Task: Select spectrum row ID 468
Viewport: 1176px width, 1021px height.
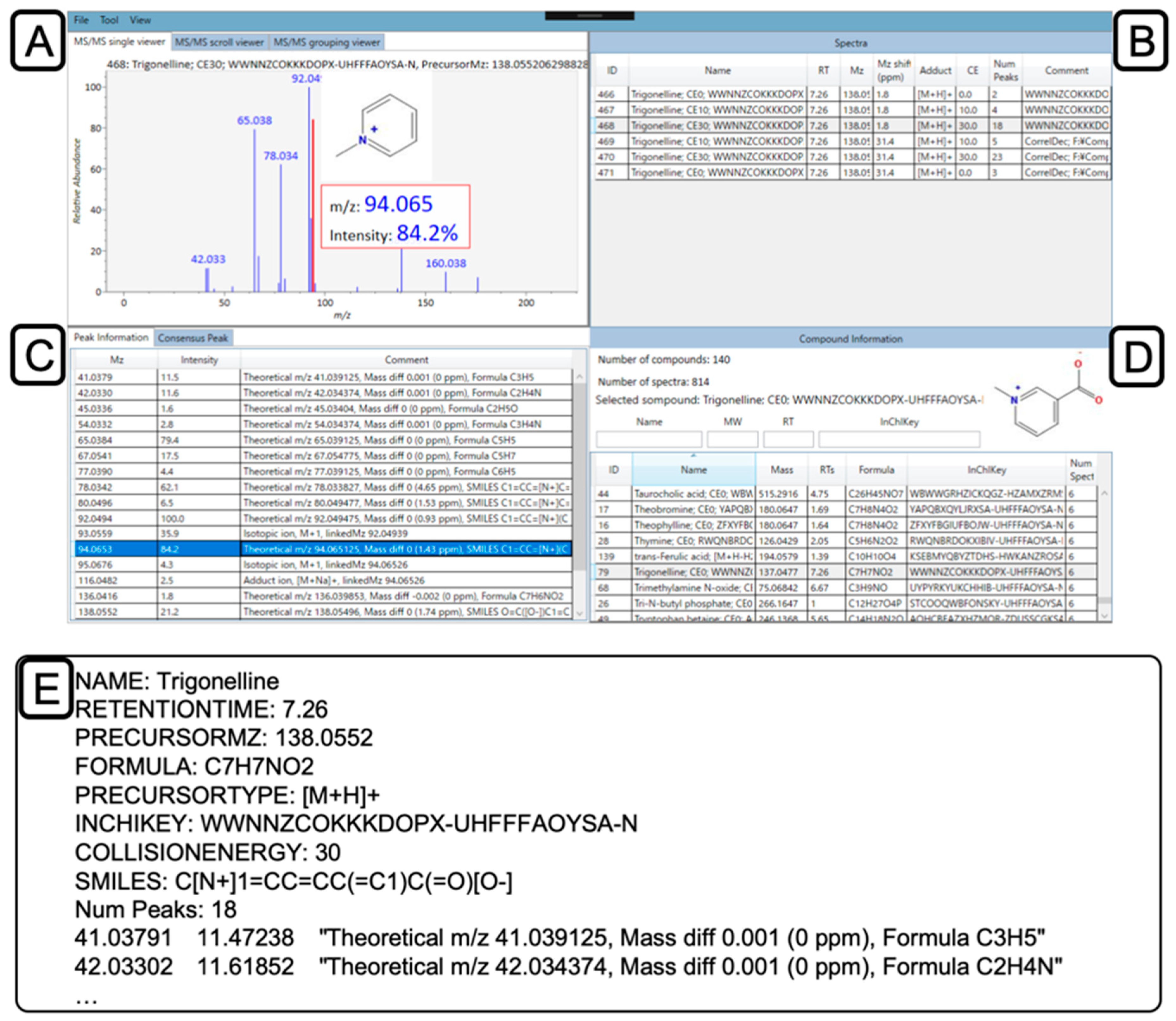Action: coord(853,125)
